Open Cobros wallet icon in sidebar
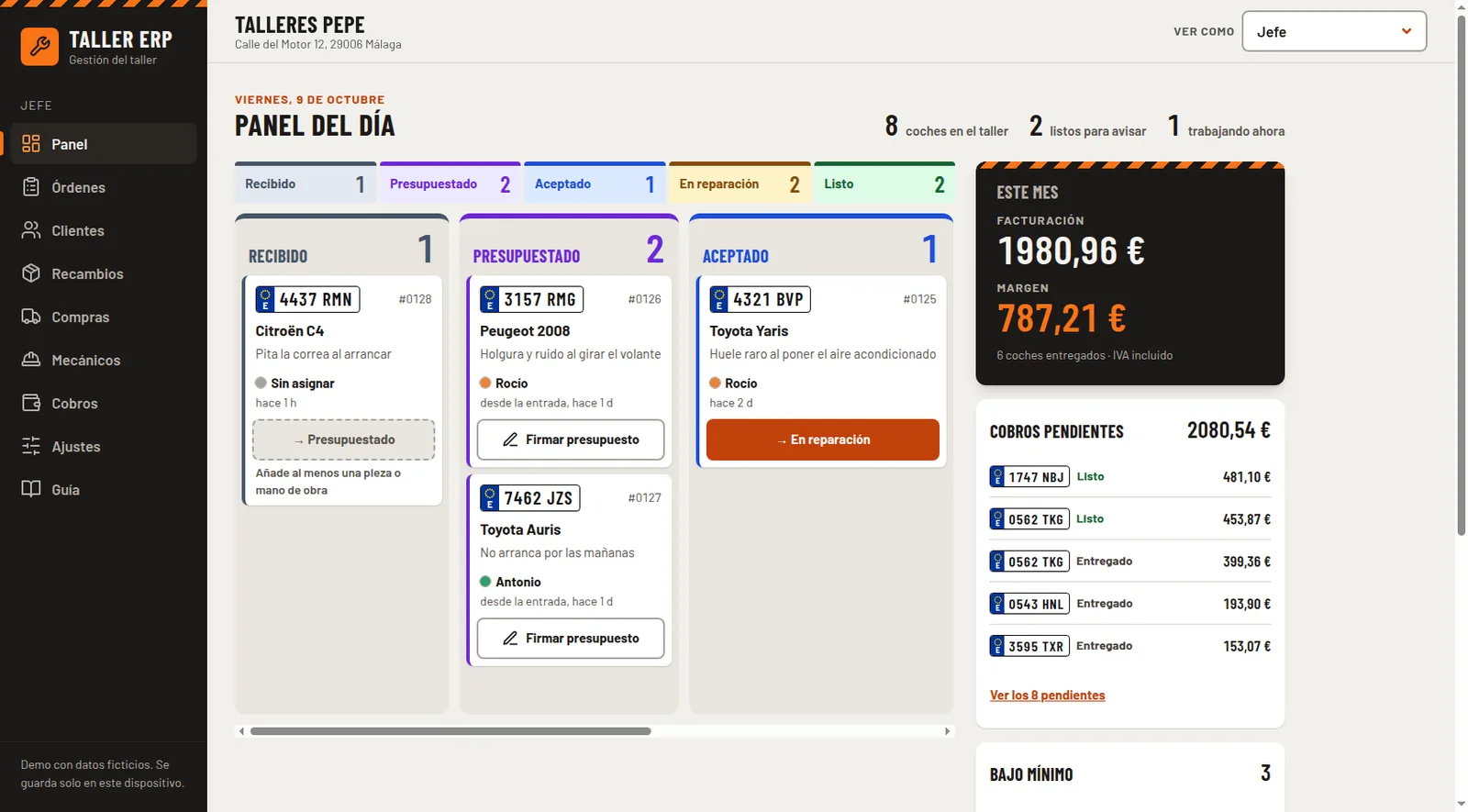The height and width of the screenshot is (812, 1468). point(31,403)
